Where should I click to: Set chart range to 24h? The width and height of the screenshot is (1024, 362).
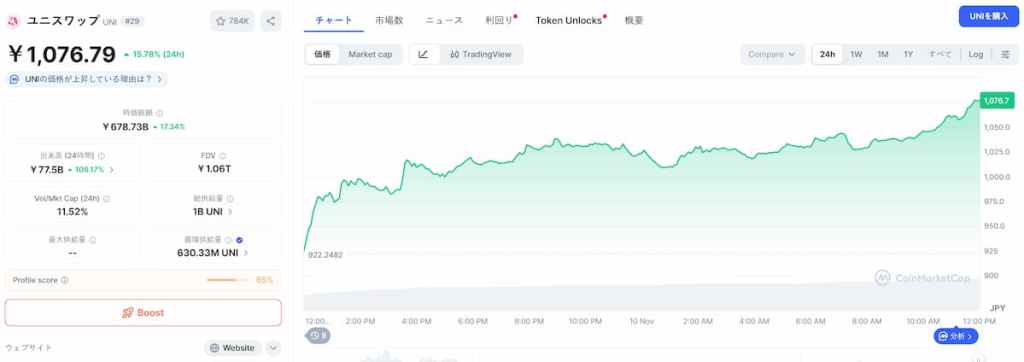pyautogui.click(x=827, y=54)
